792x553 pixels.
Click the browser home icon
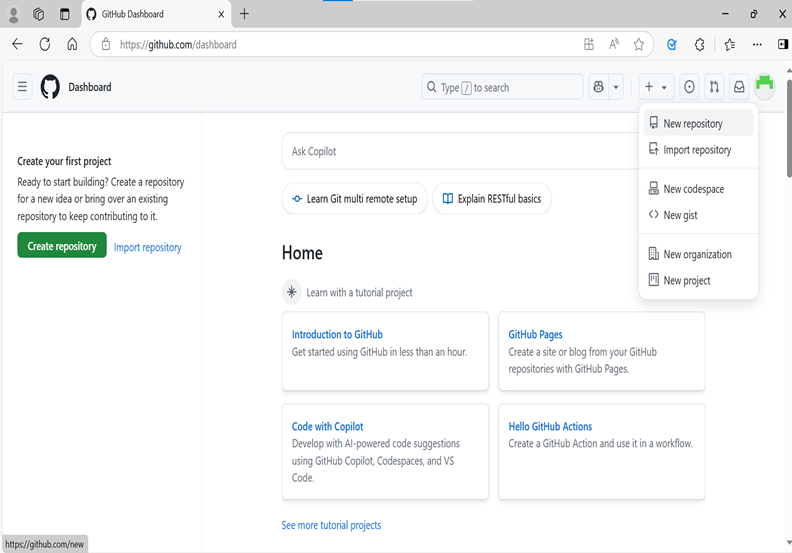pos(72,44)
